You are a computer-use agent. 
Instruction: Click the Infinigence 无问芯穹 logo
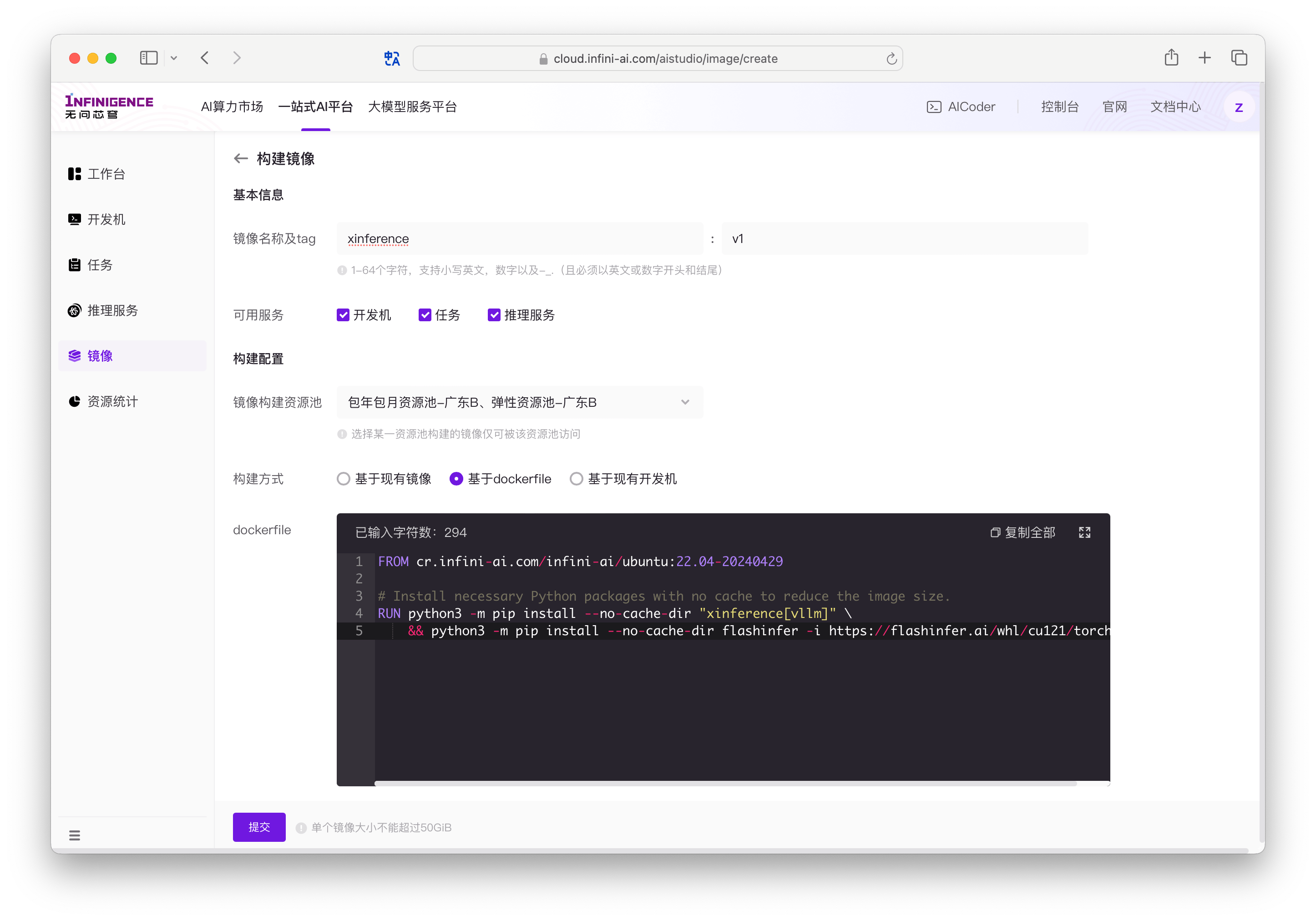tap(109, 106)
